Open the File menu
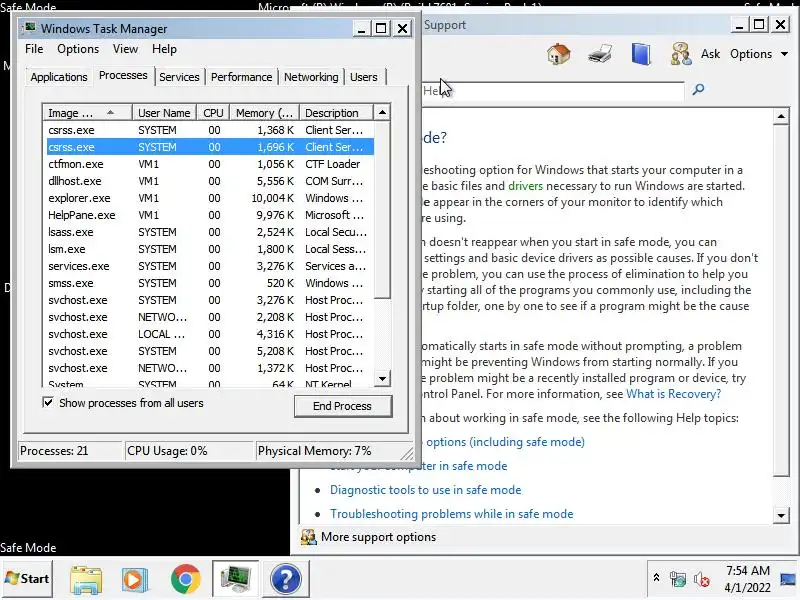The width and height of the screenshot is (800, 600). 34,49
